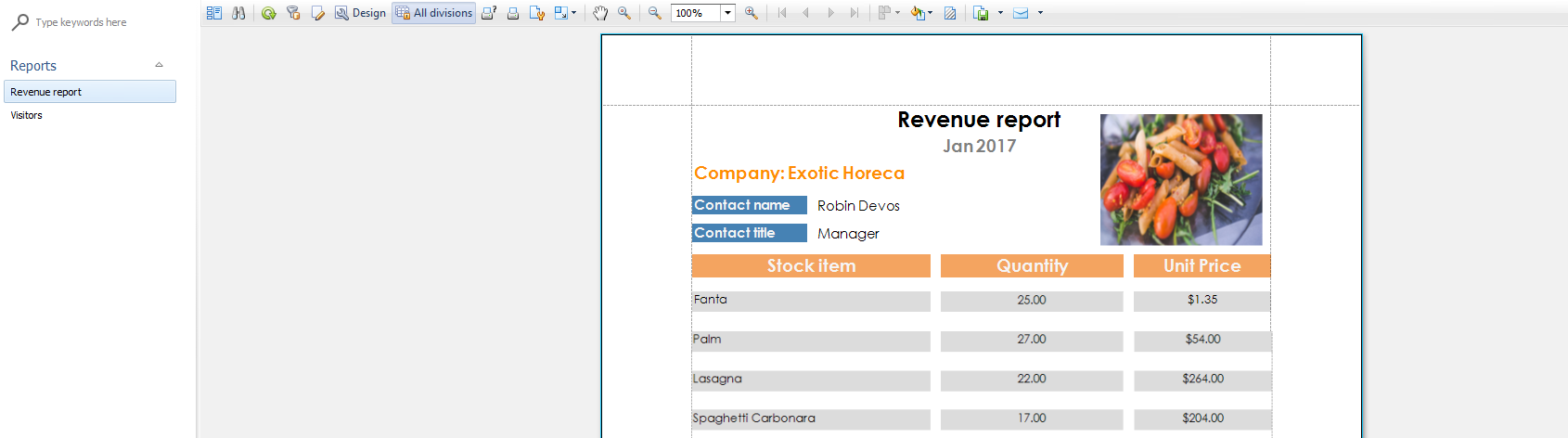
Task: Open the Visitors report
Action: (x=27, y=115)
